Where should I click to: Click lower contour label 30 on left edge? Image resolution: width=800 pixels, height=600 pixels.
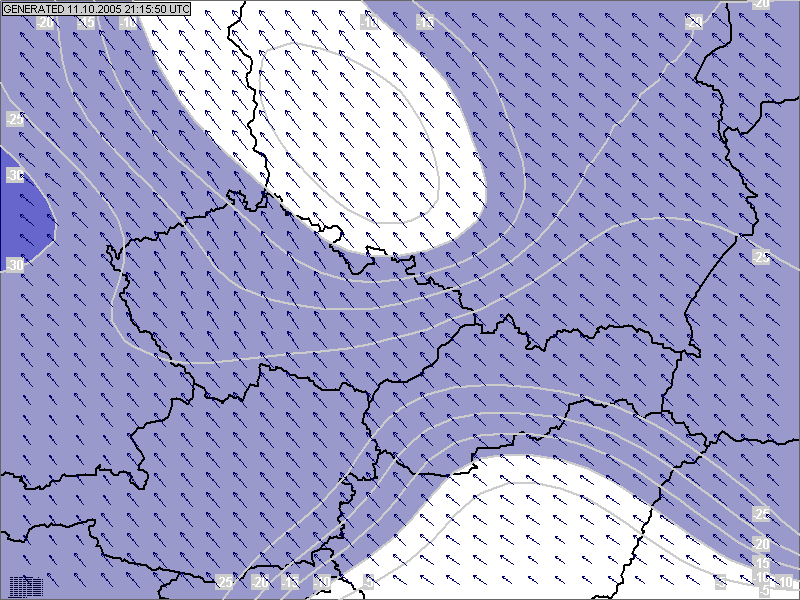(x=15, y=265)
